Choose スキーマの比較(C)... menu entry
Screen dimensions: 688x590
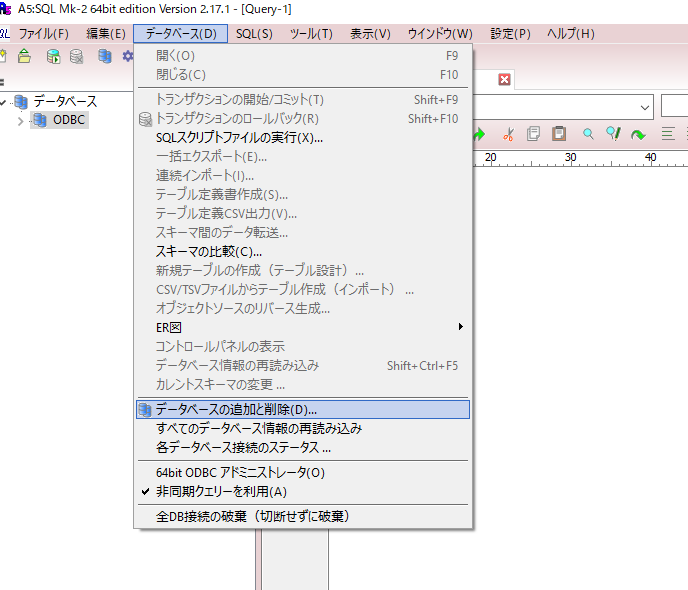(x=303, y=251)
